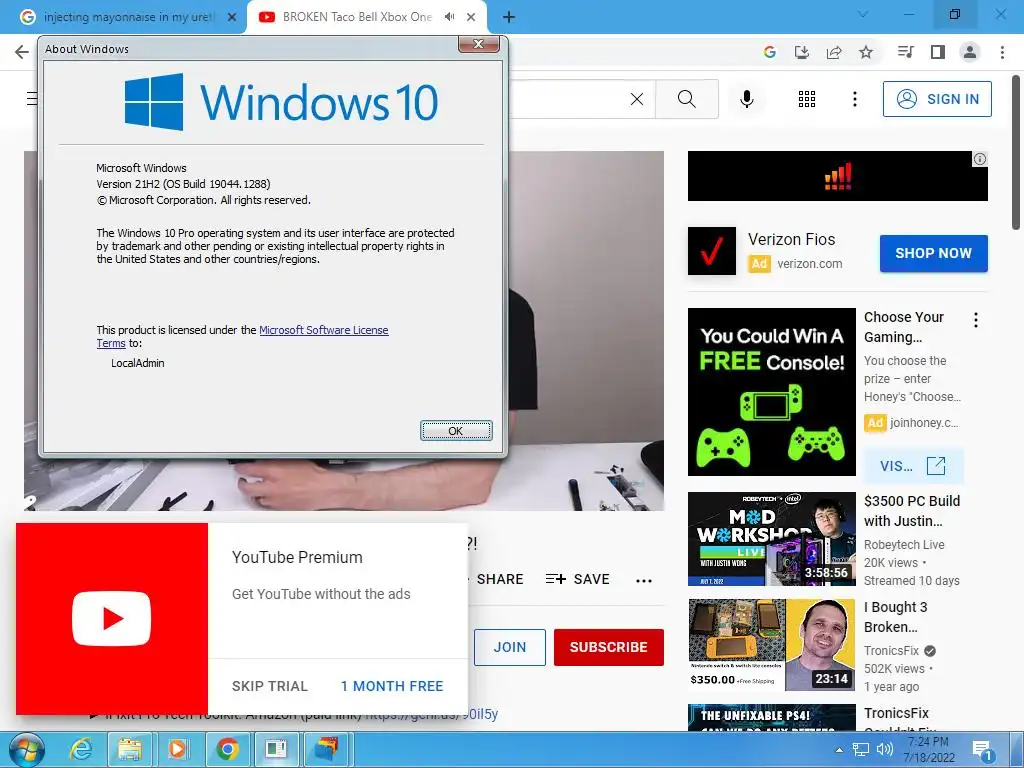Click the VIS... external link button
This screenshot has width=1024, height=768.
point(913,466)
